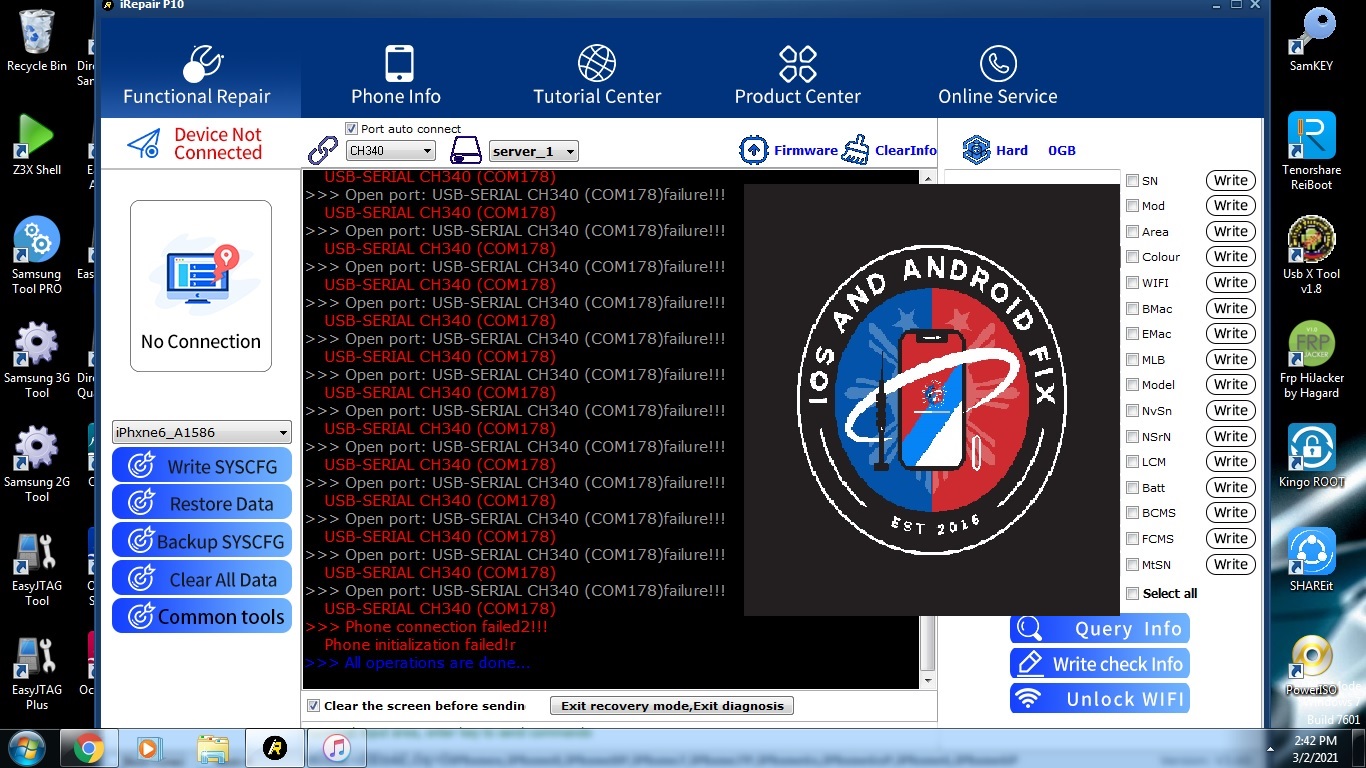Click the Query Info button
The height and width of the screenshot is (768, 1366).
pos(1100,629)
